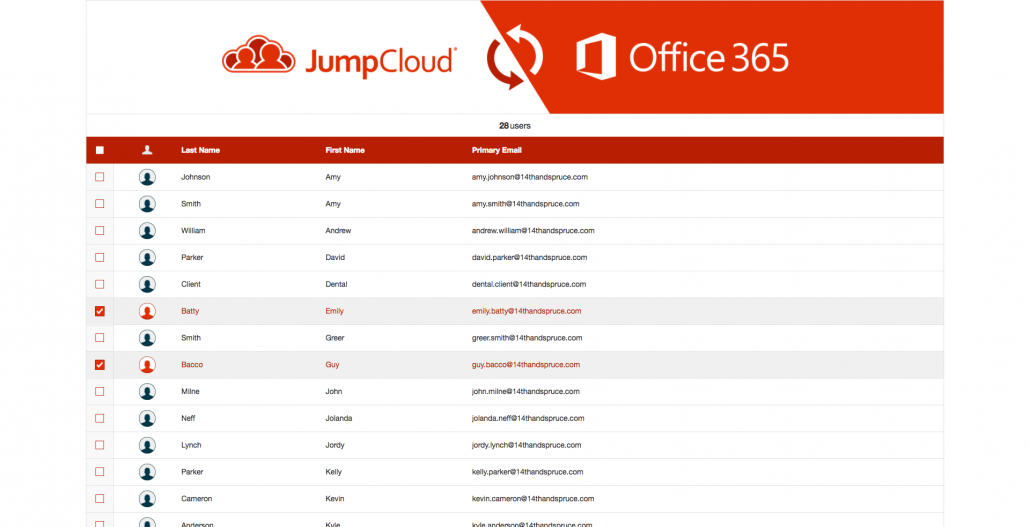Click the user icon in table header
The height and width of the screenshot is (527, 1030).
click(147, 150)
